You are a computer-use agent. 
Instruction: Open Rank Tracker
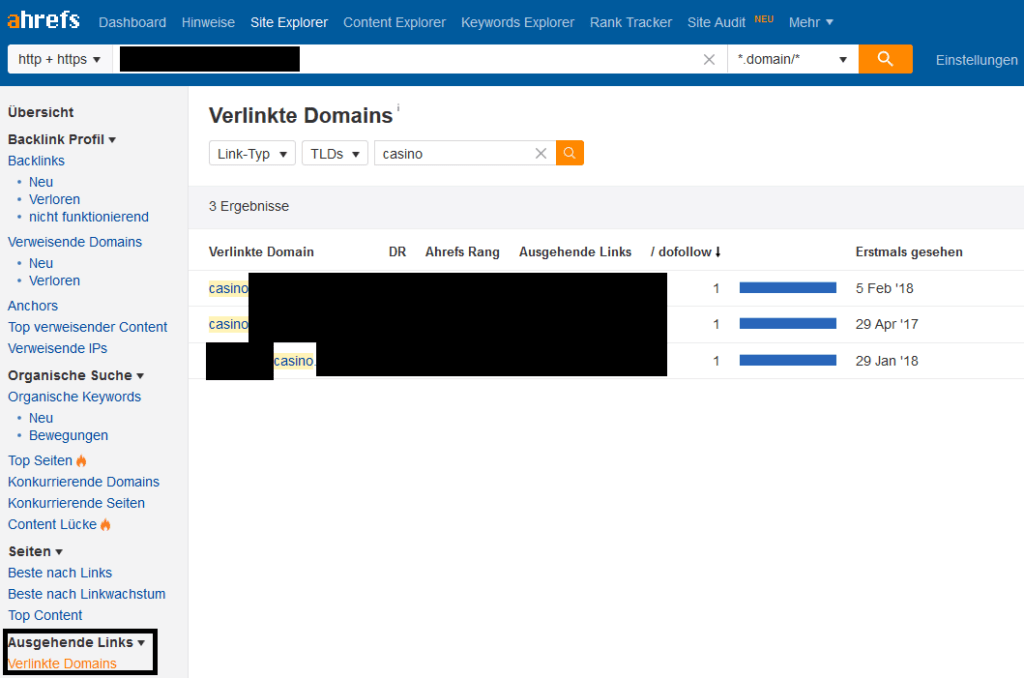631,22
